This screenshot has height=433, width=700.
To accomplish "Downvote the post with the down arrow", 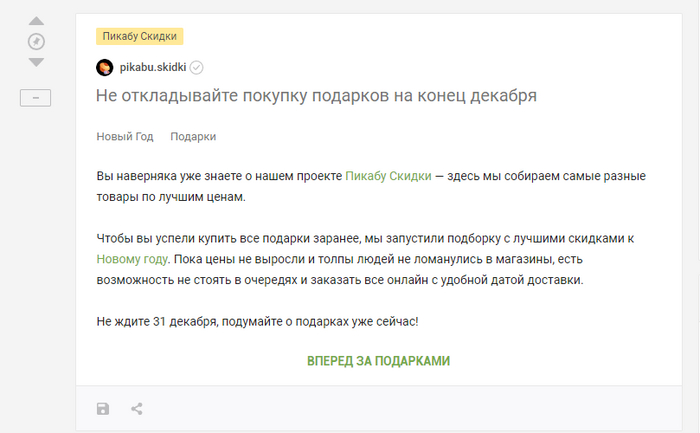I will [36, 62].
